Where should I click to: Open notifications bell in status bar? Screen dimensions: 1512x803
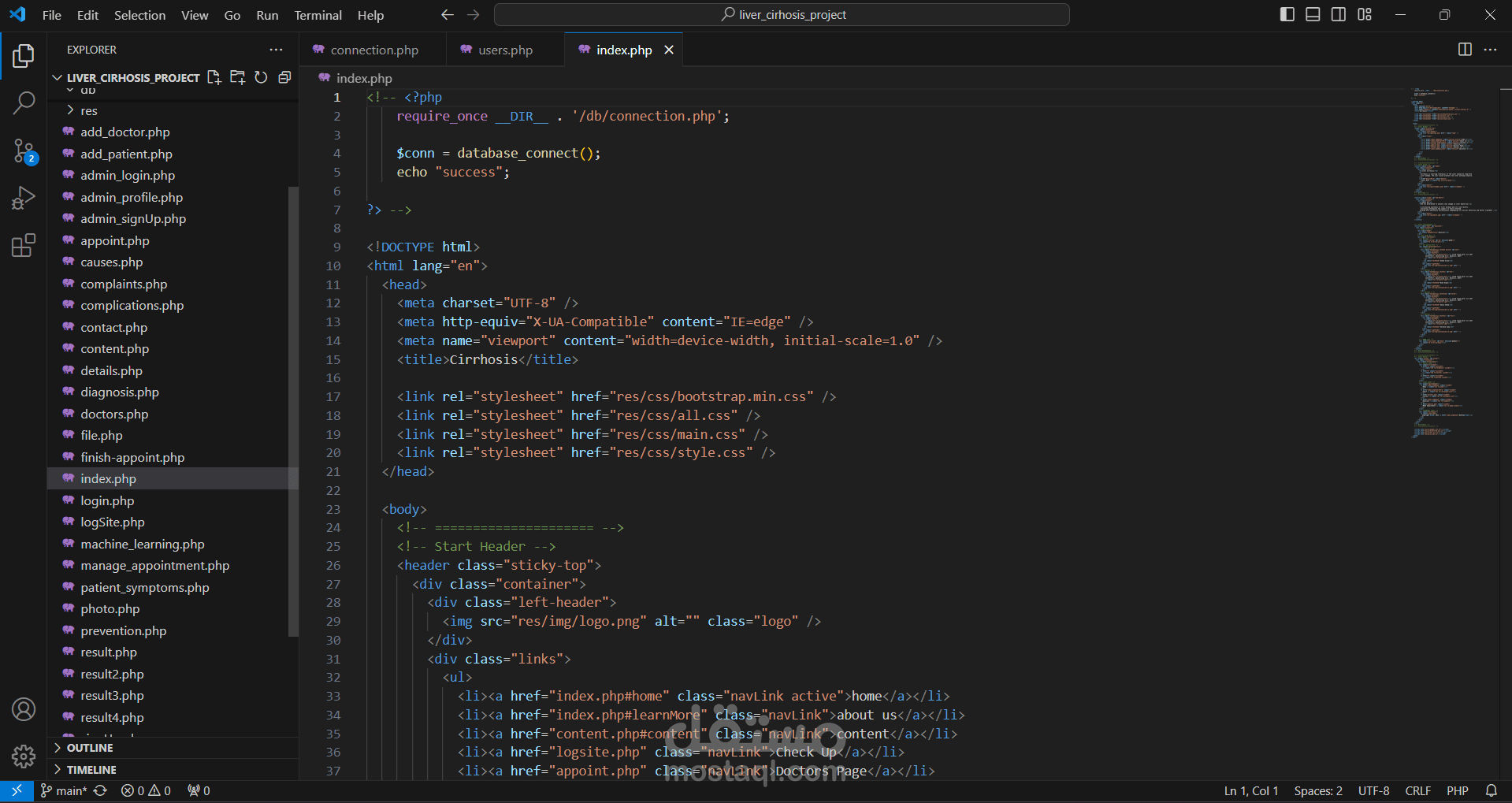(1492, 790)
